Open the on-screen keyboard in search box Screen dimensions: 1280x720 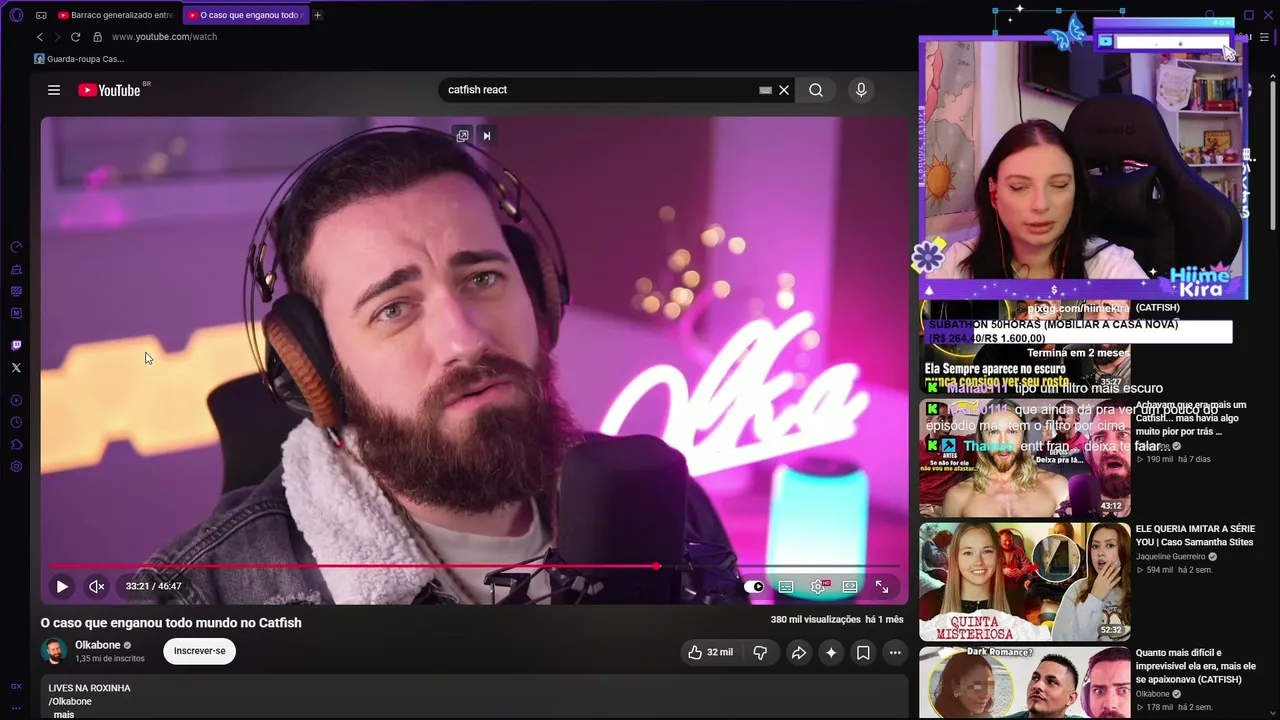pyautogui.click(x=765, y=90)
